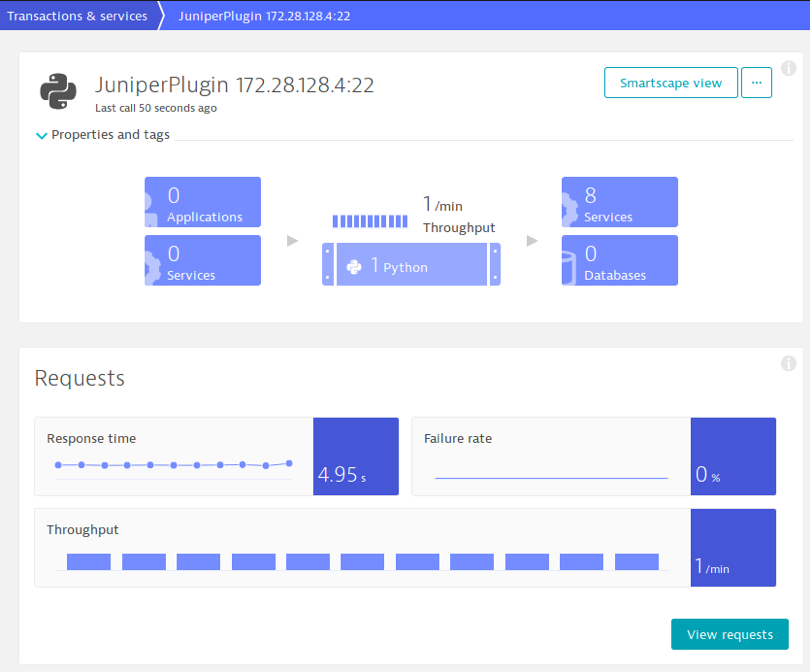This screenshot has height=672, width=810.
Task: Select the 1 Python process tile
Action: (411, 264)
